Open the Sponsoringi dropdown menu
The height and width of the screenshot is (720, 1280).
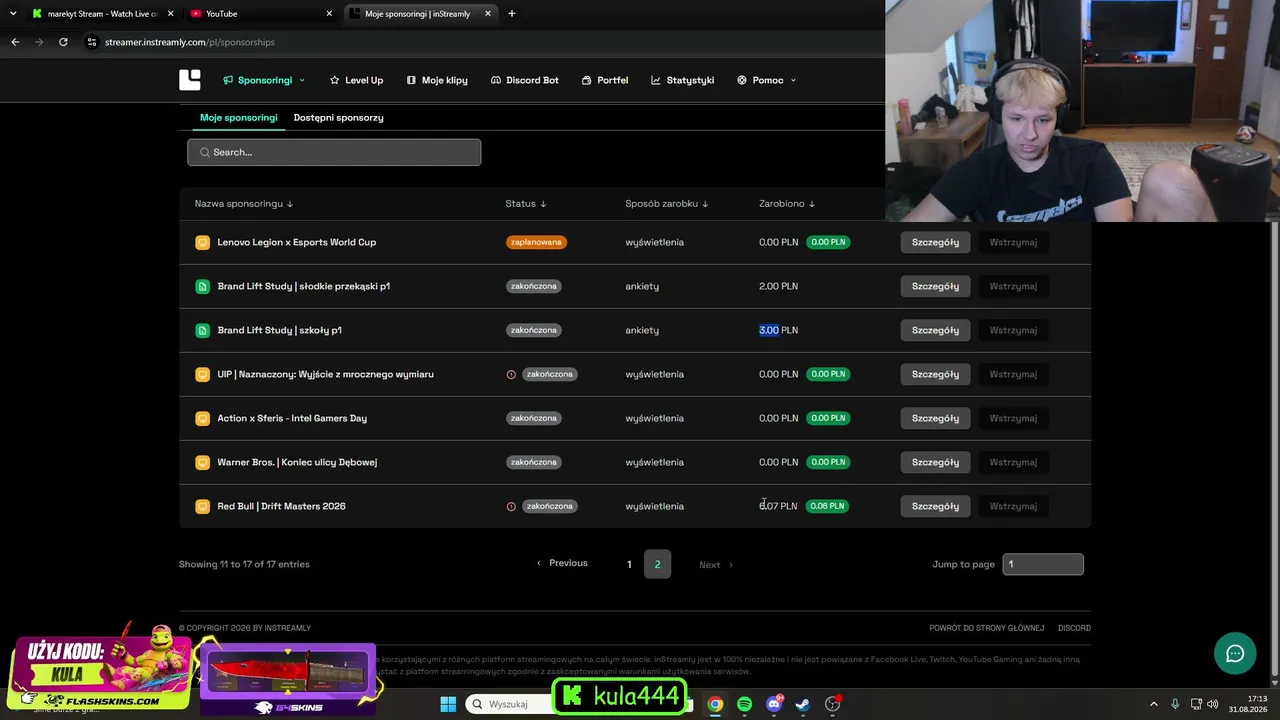[264, 80]
